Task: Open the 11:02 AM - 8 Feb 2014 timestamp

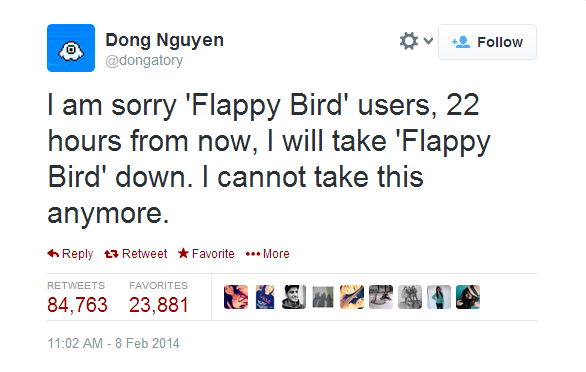Action: click(x=114, y=343)
